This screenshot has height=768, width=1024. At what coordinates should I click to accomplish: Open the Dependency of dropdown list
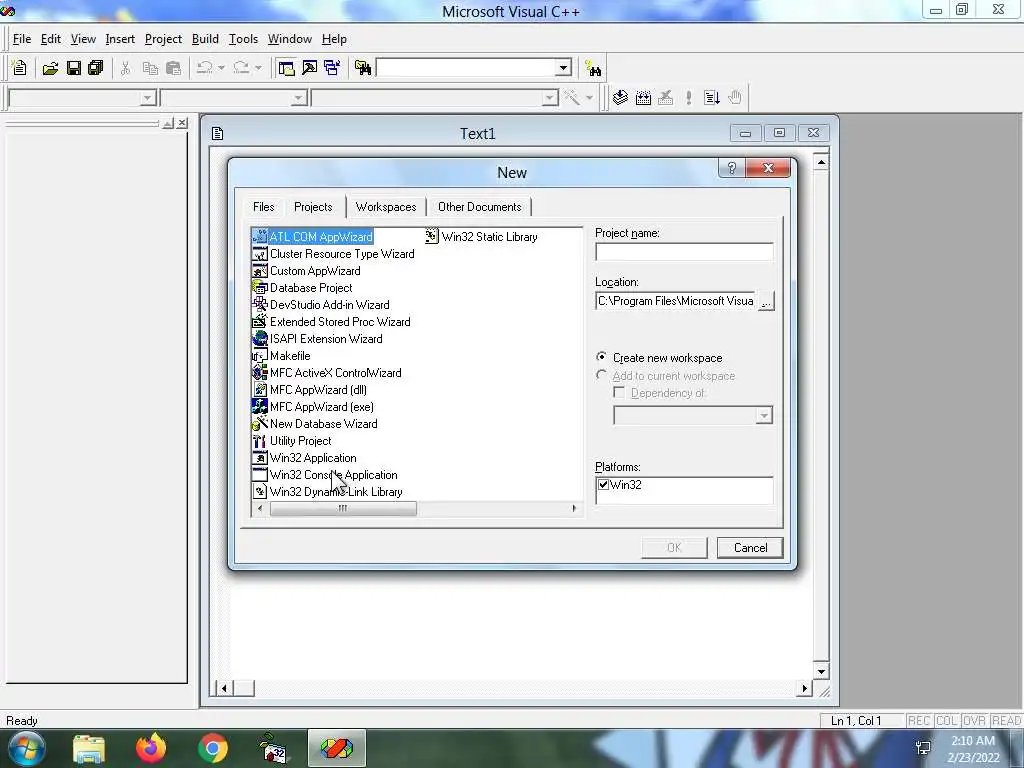[763, 415]
